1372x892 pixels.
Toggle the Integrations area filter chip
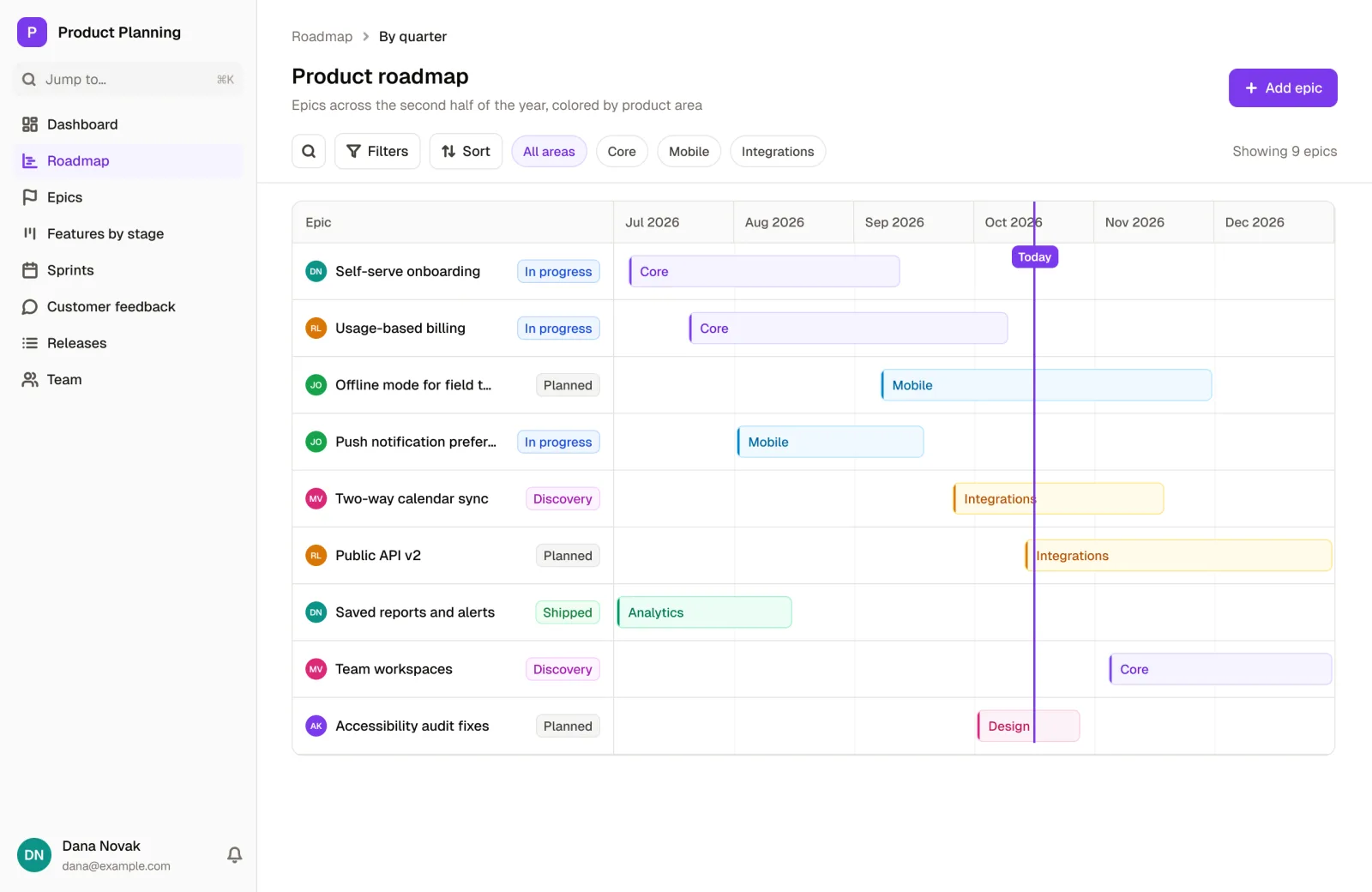click(778, 152)
